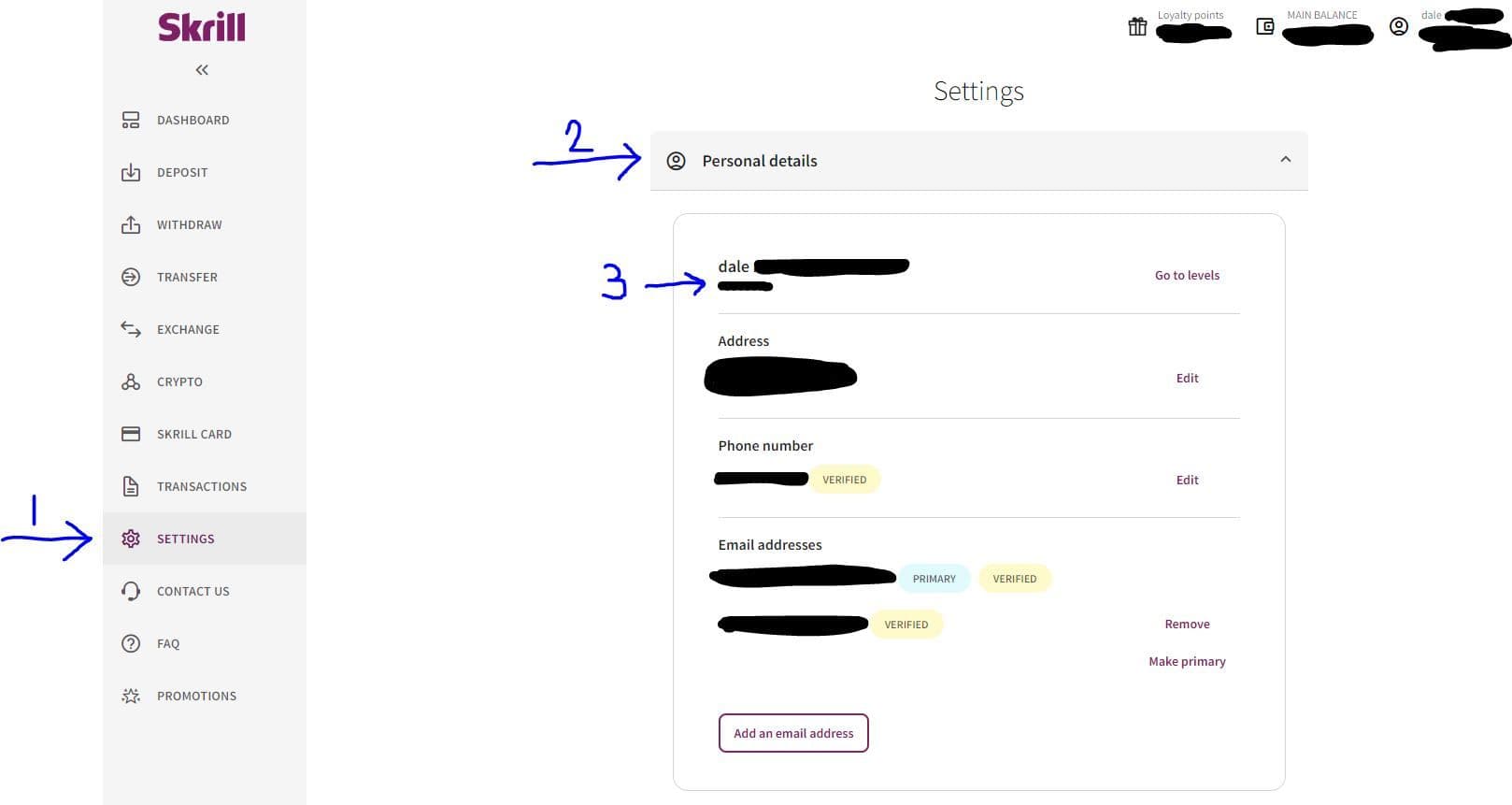Click Make primary for second email

pos(1187,661)
